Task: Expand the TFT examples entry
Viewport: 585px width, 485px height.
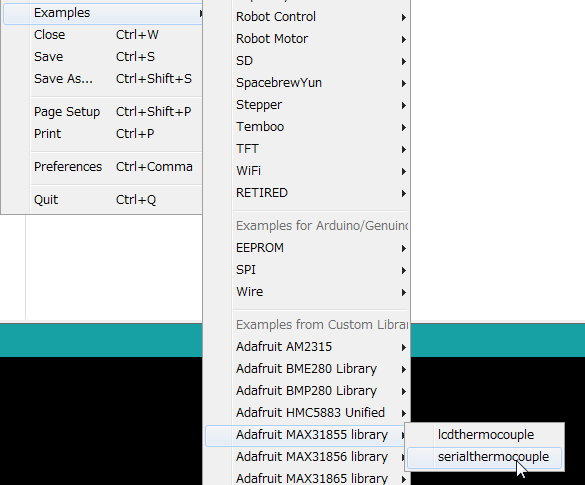Action: click(308, 149)
